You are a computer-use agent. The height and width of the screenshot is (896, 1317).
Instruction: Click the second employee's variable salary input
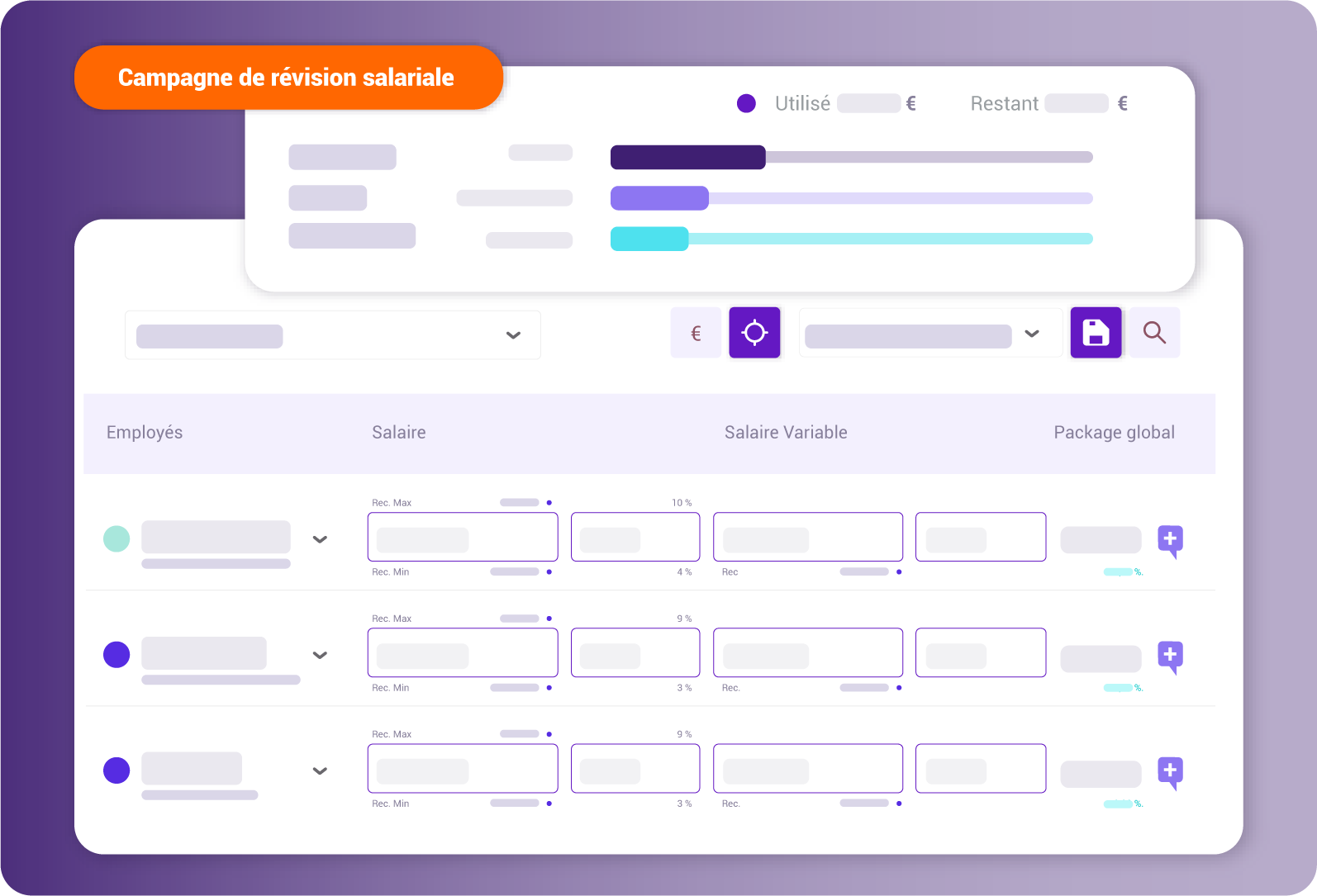click(x=807, y=652)
